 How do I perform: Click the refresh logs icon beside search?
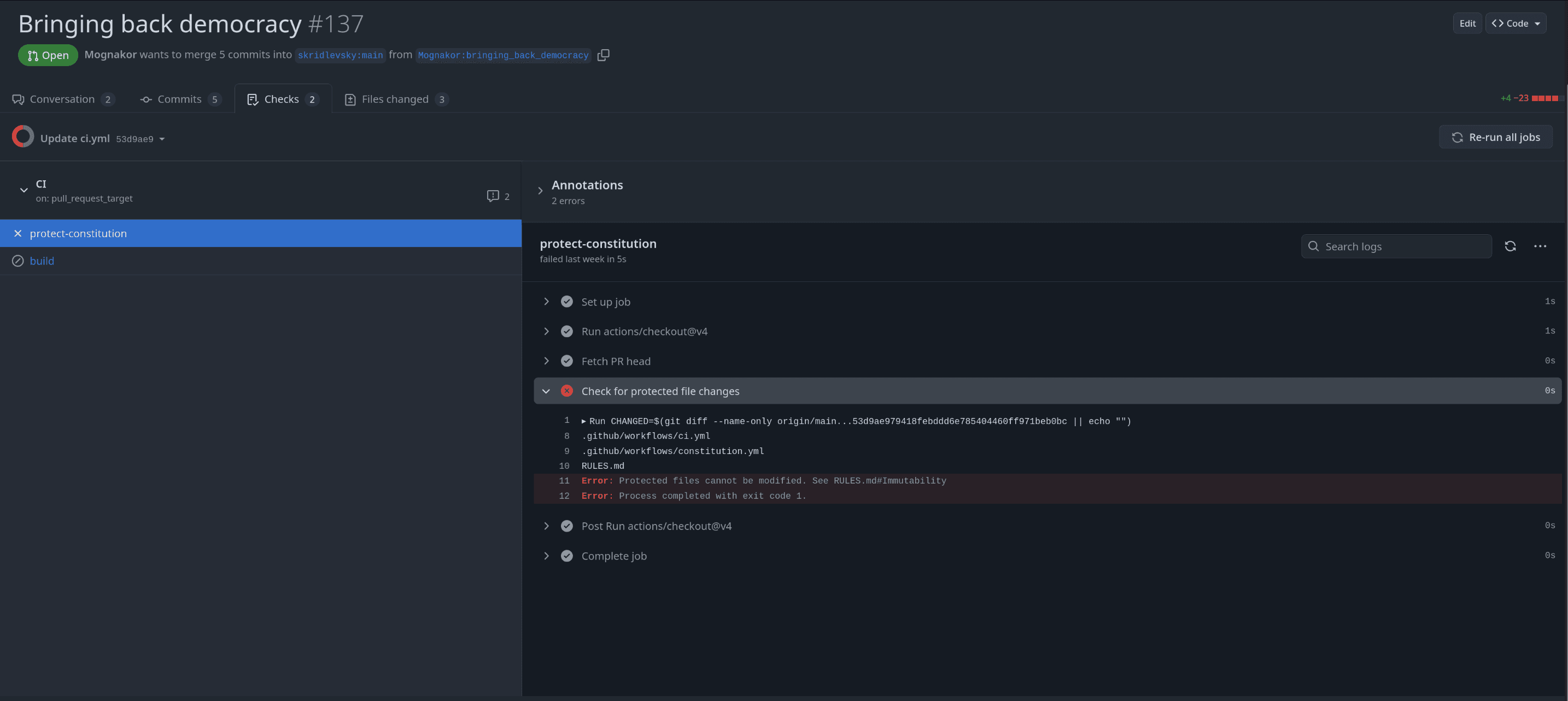pos(1511,246)
